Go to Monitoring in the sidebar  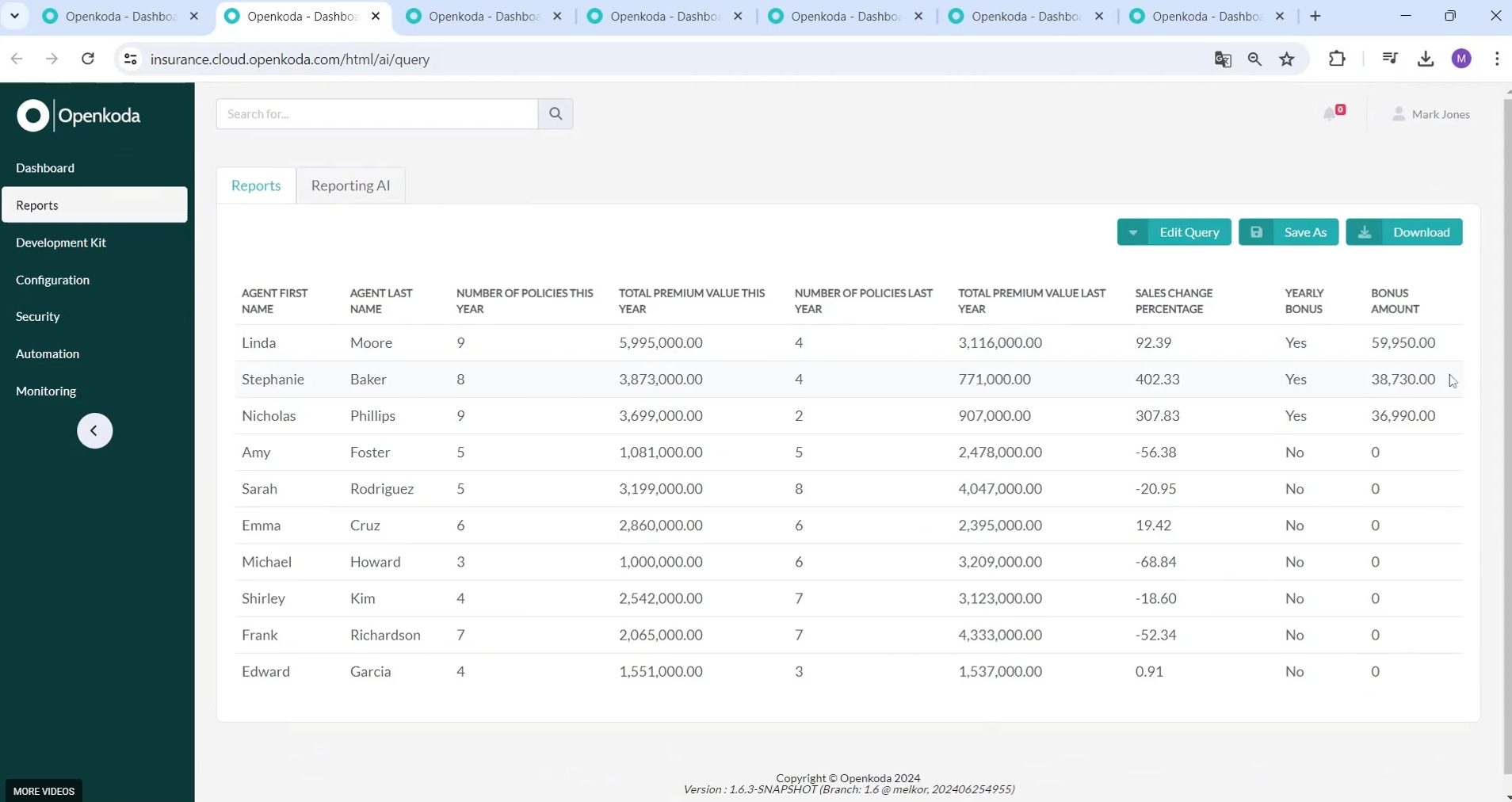[x=46, y=391]
